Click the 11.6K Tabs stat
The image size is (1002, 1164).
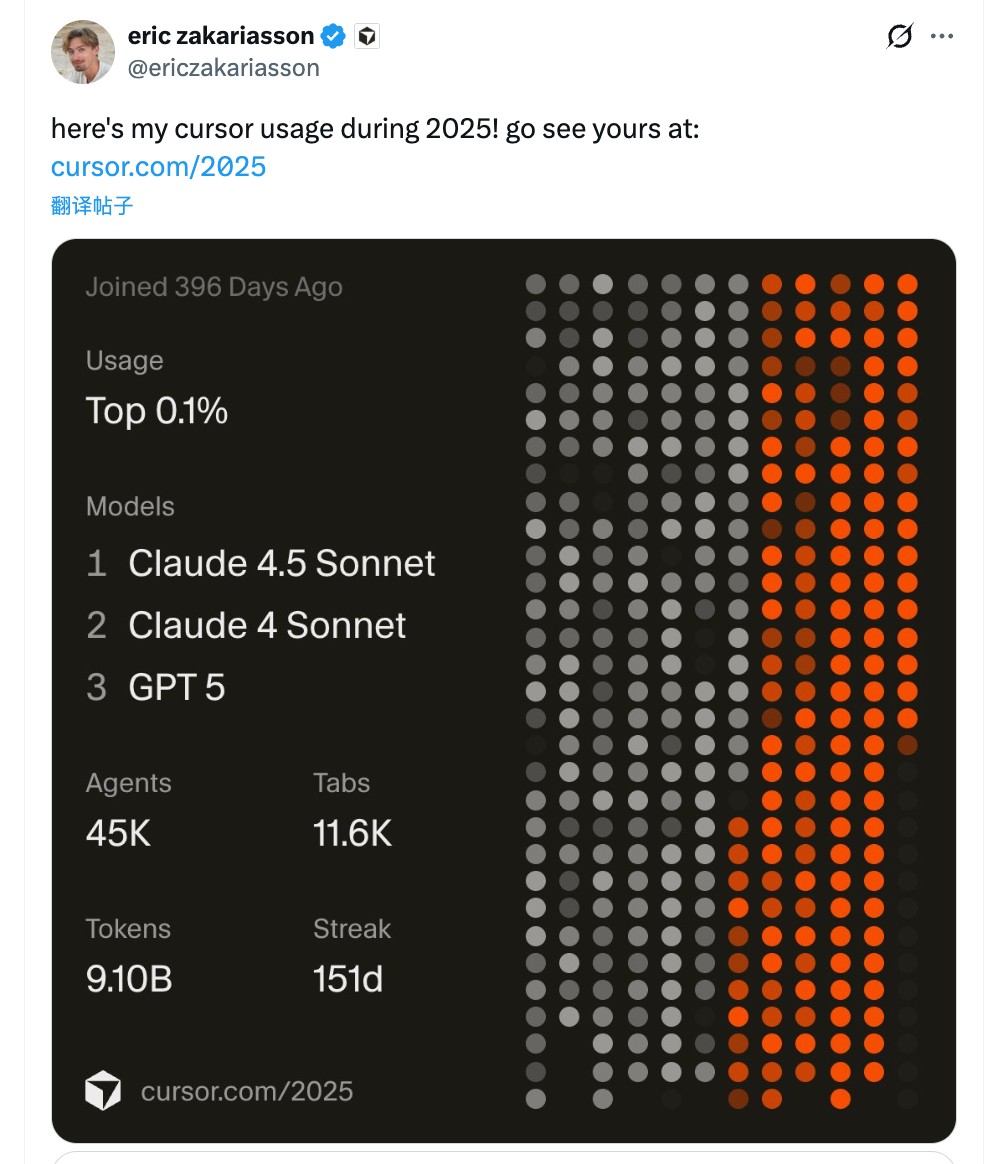(x=352, y=833)
